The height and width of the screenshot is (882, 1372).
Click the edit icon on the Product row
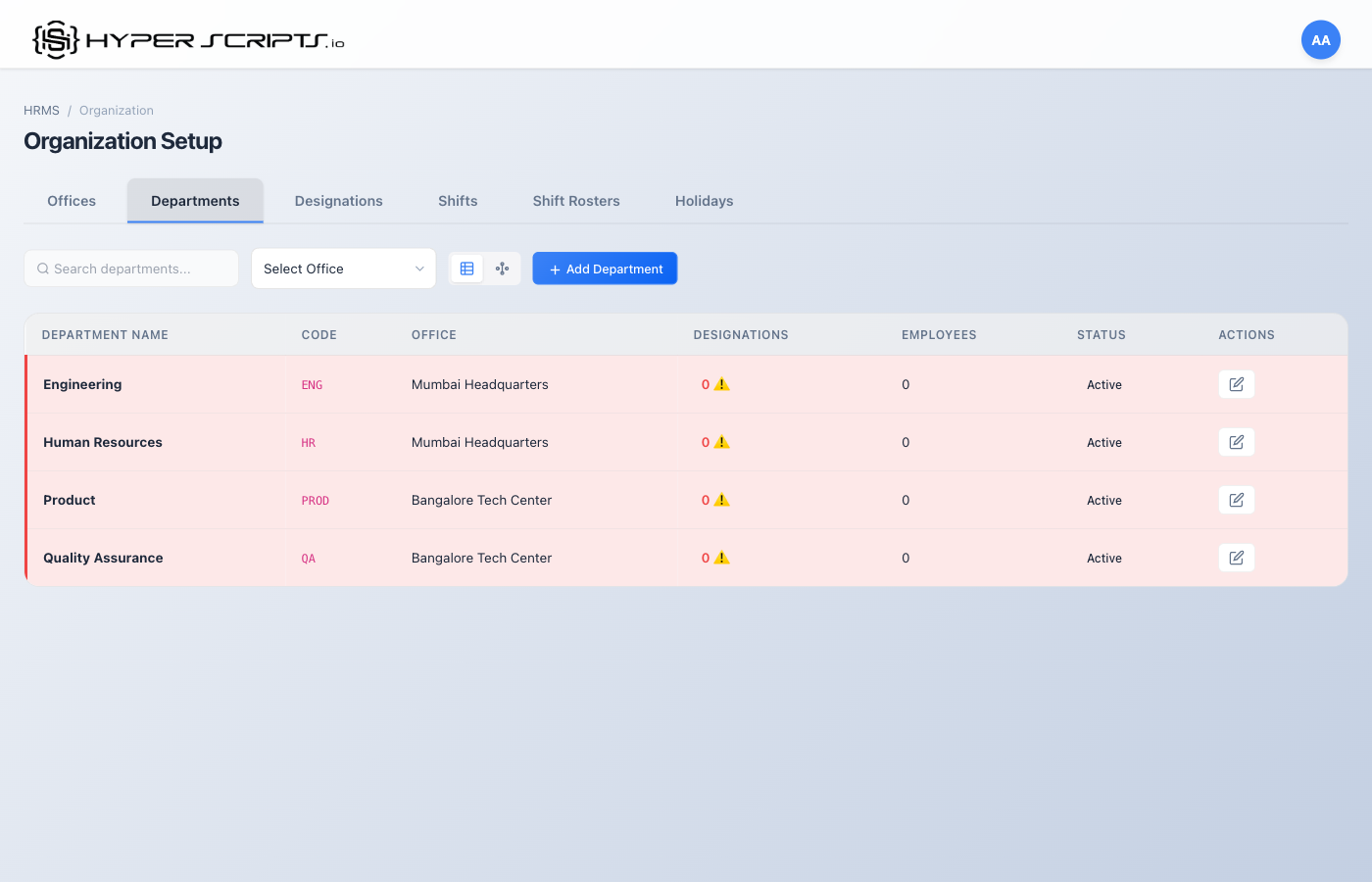point(1236,500)
